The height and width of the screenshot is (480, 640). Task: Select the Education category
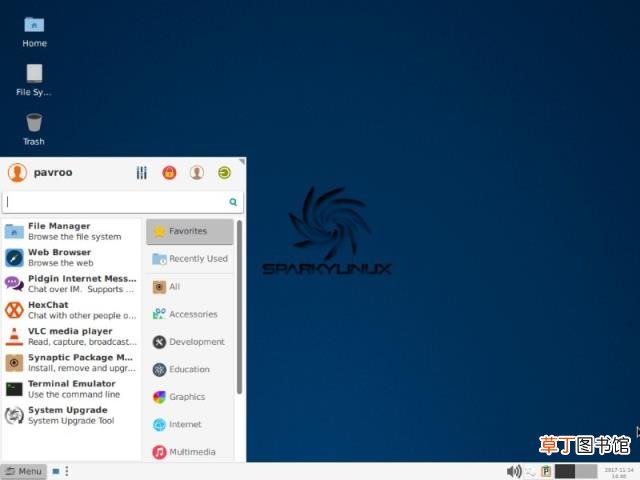click(x=190, y=369)
